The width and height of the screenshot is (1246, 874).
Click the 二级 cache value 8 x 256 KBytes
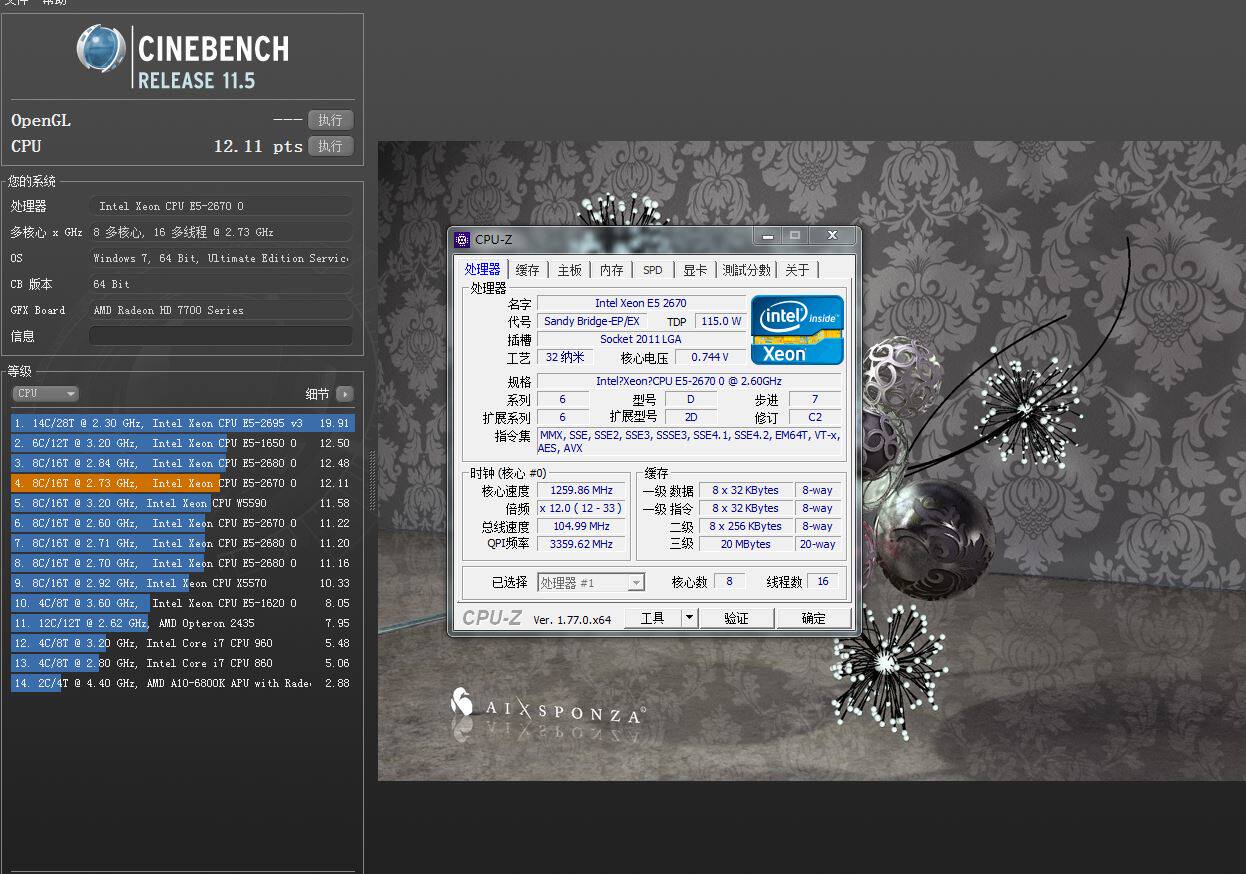tap(746, 526)
